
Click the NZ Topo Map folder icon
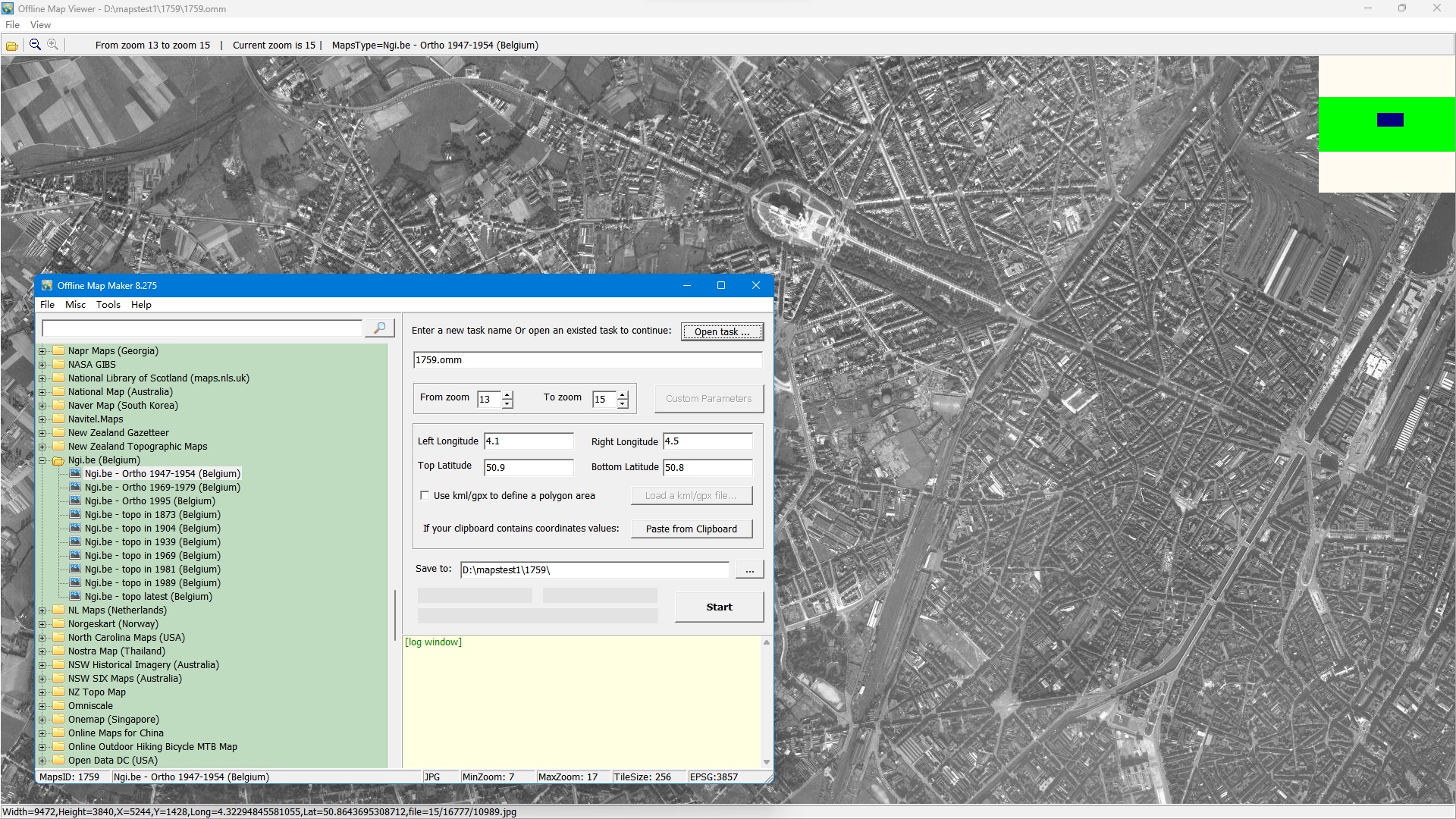[58, 692]
